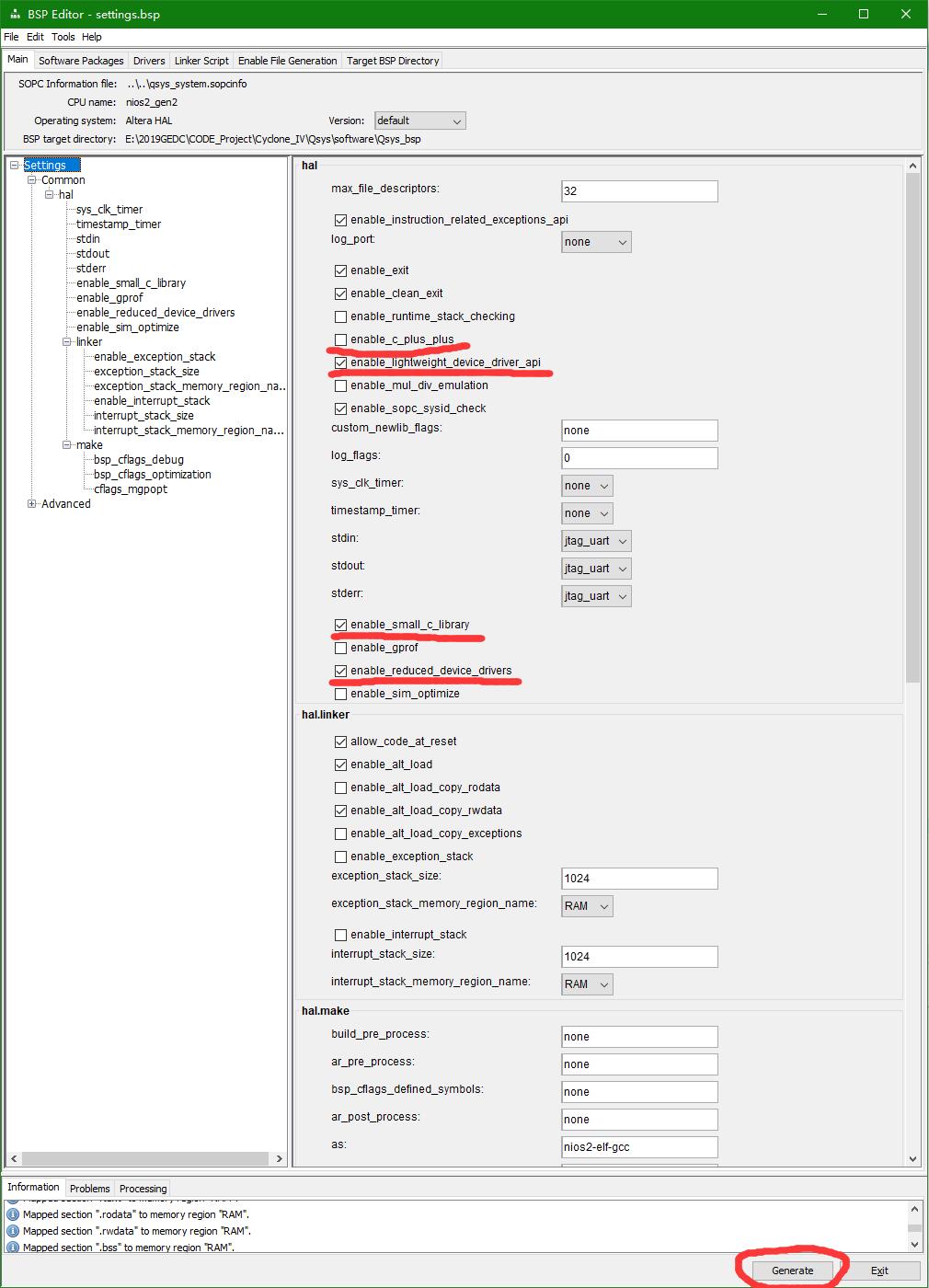The image size is (929, 1288).
Task: Open the stderr jtag_uart dropdown
Action: (596, 596)
